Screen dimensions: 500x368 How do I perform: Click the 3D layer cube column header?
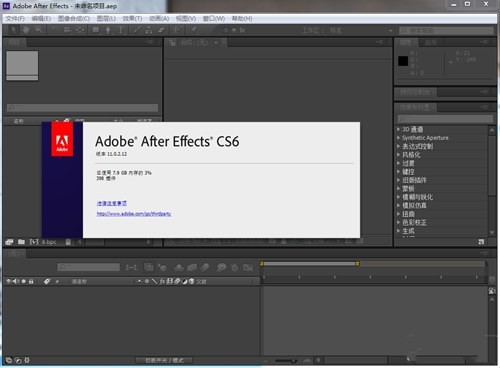191,281
